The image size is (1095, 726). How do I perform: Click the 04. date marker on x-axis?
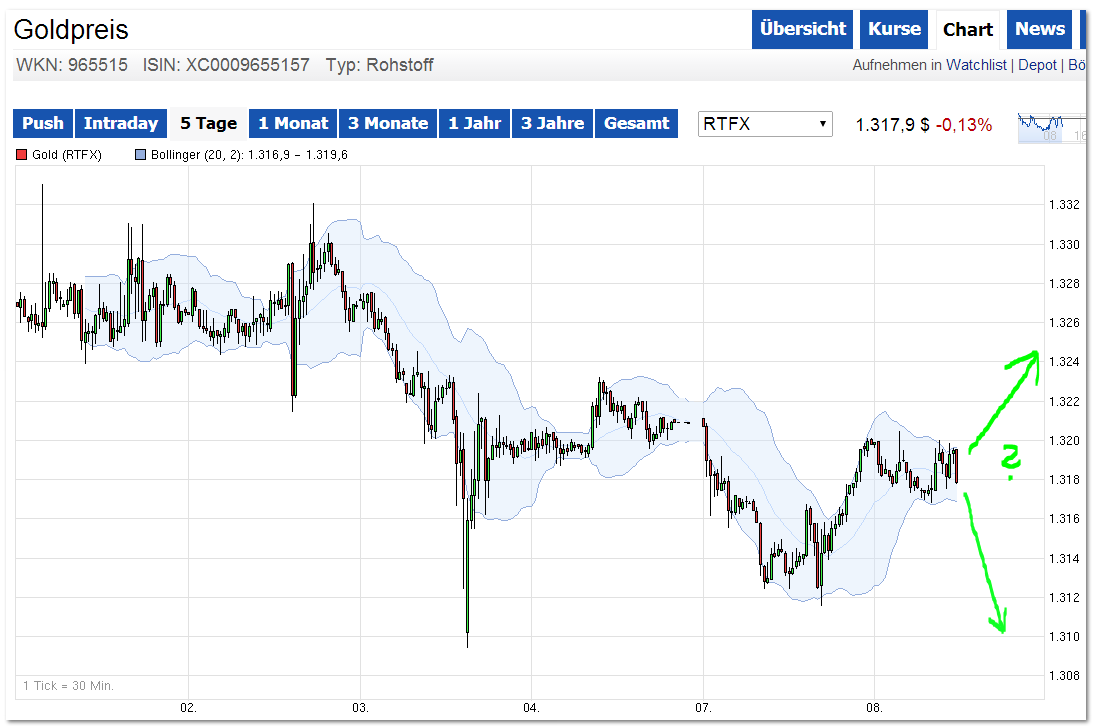point(531,707)
